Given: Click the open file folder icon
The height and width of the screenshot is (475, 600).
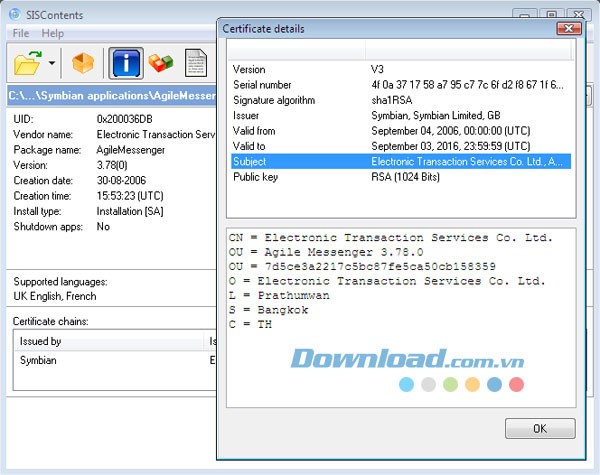Looking at the screenshot, I should point(29,65).
